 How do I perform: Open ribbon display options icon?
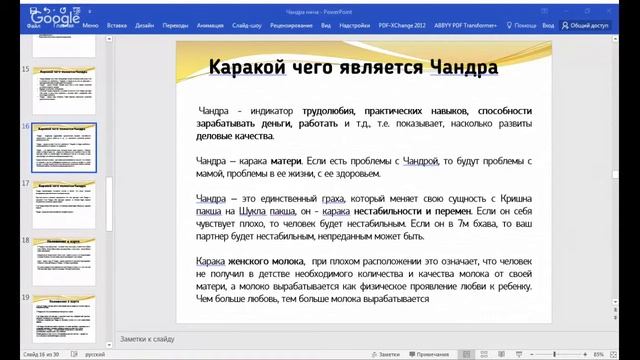[544, 11]
